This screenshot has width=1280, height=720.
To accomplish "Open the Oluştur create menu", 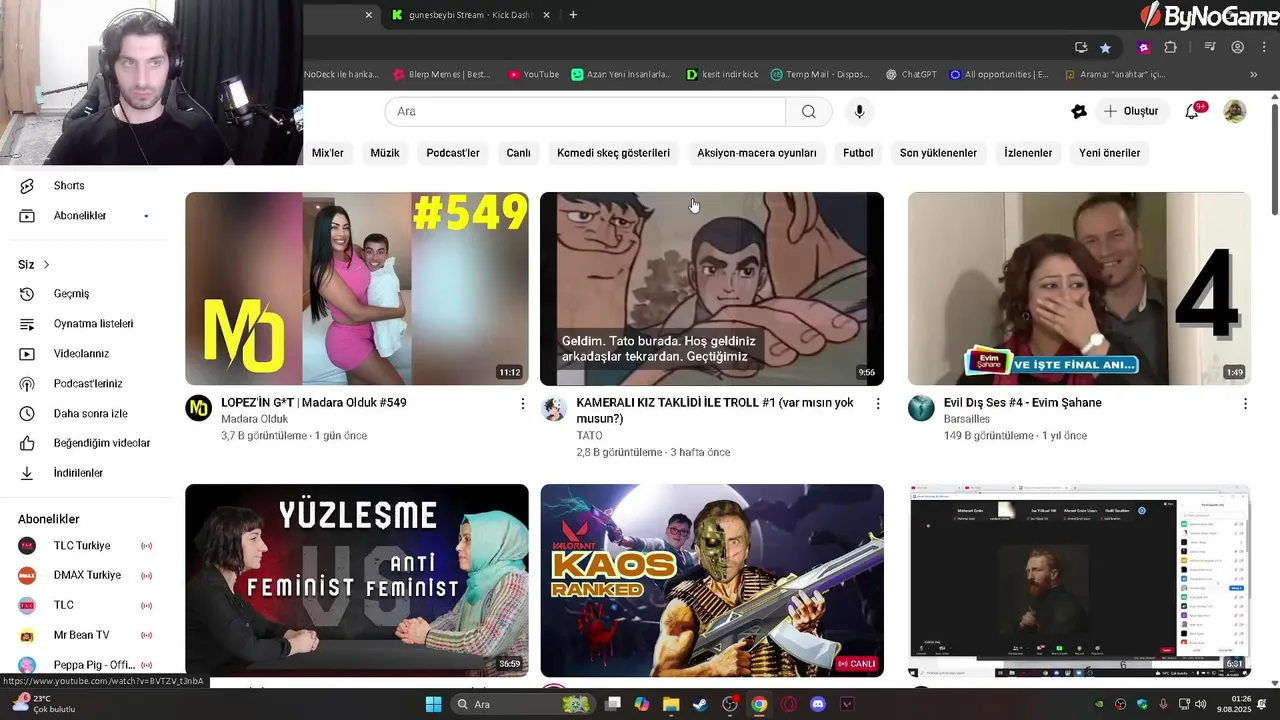I will (1131, 111).
